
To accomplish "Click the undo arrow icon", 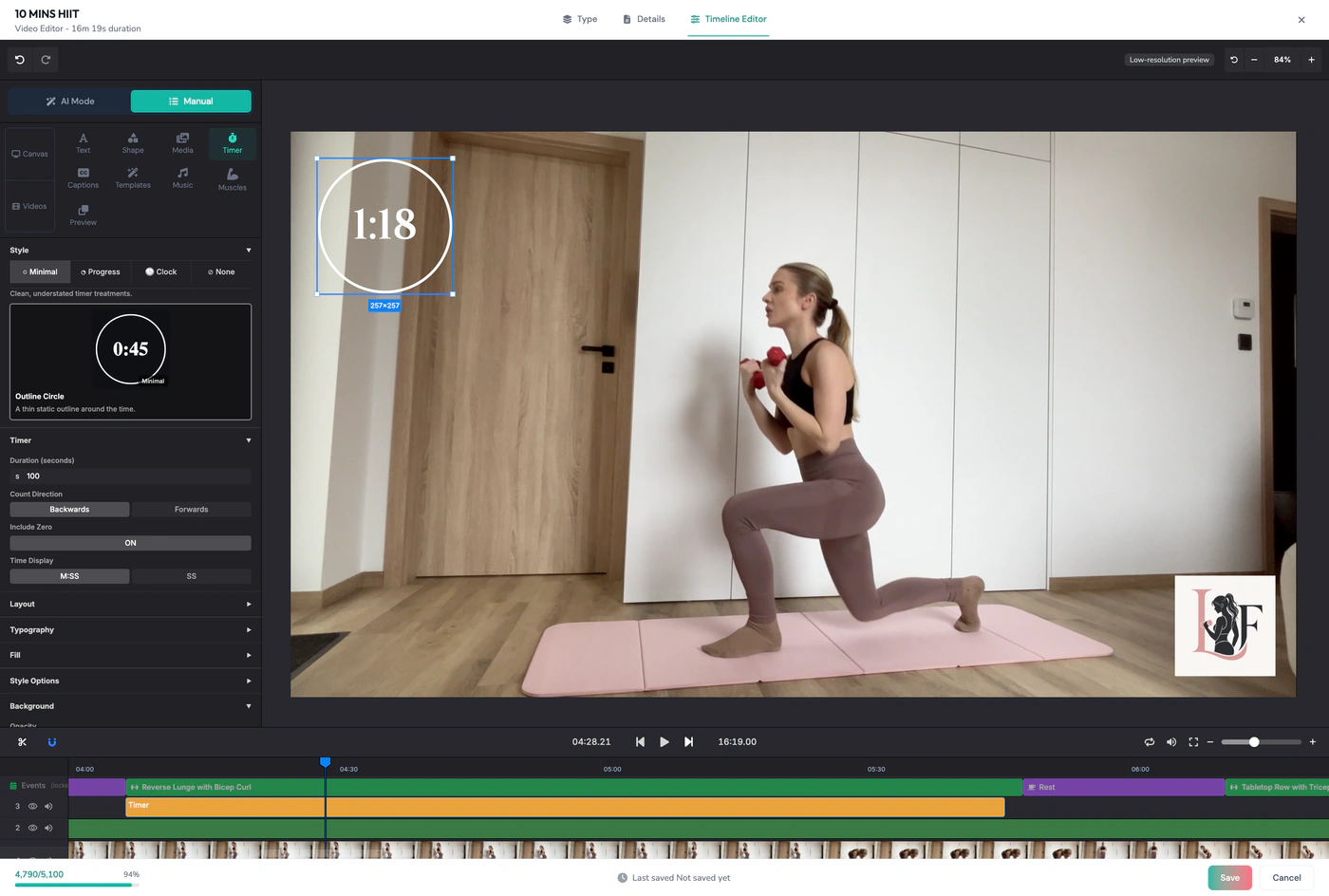I will (19, 60).
